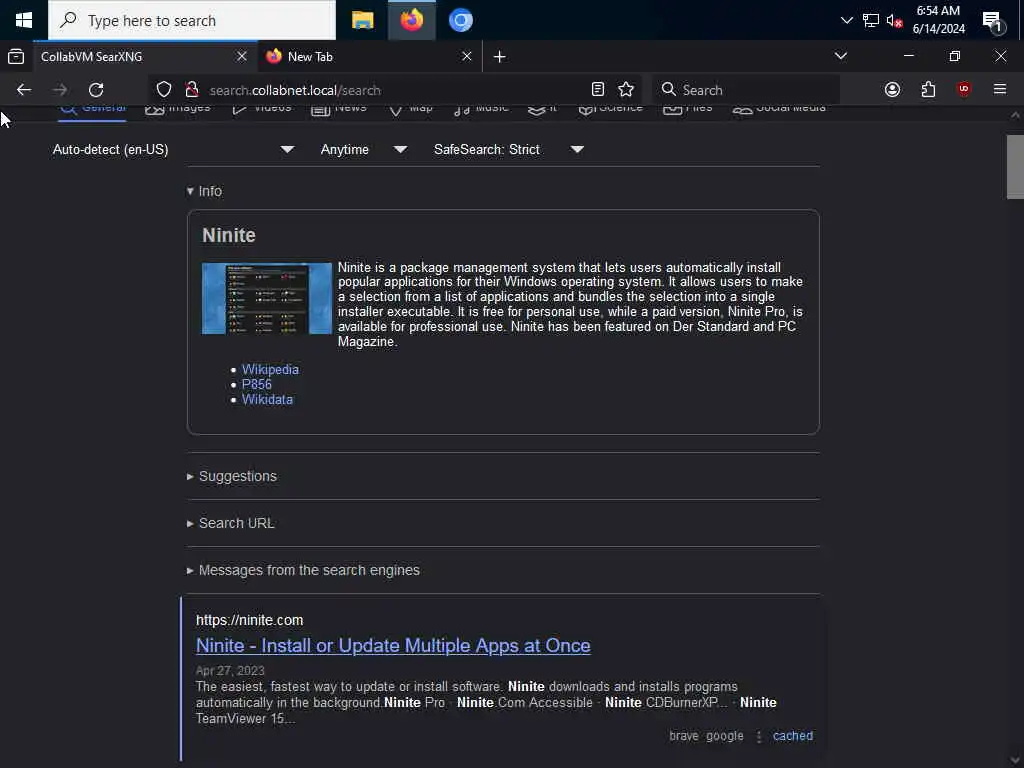Open the Anytime time-range dropdown
Viewport: 1024px width, 768px height.
364,150
